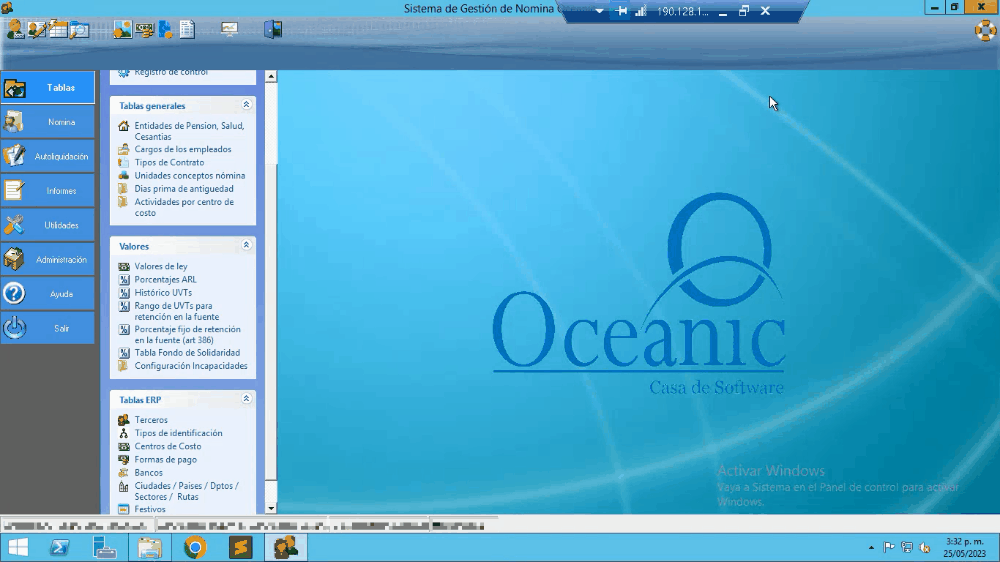1000x562 pixels.
Task: Click the help lifebuoy icon at top right
Action: 985,30
